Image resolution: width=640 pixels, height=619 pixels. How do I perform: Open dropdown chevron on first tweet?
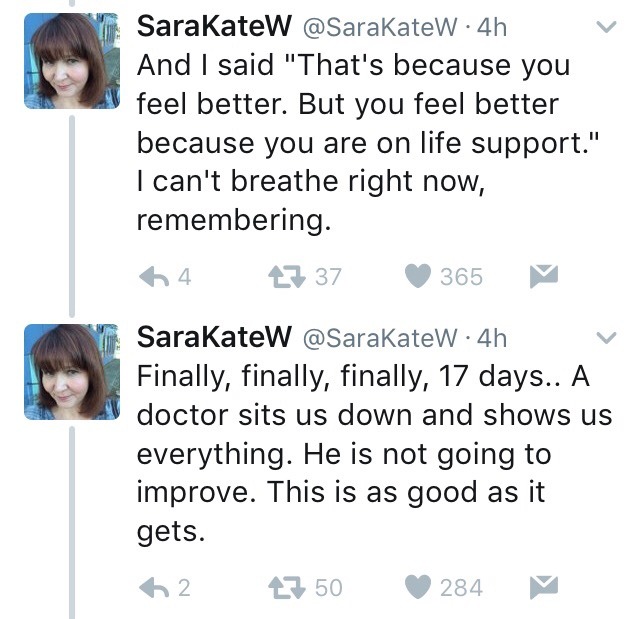[605, 28]
